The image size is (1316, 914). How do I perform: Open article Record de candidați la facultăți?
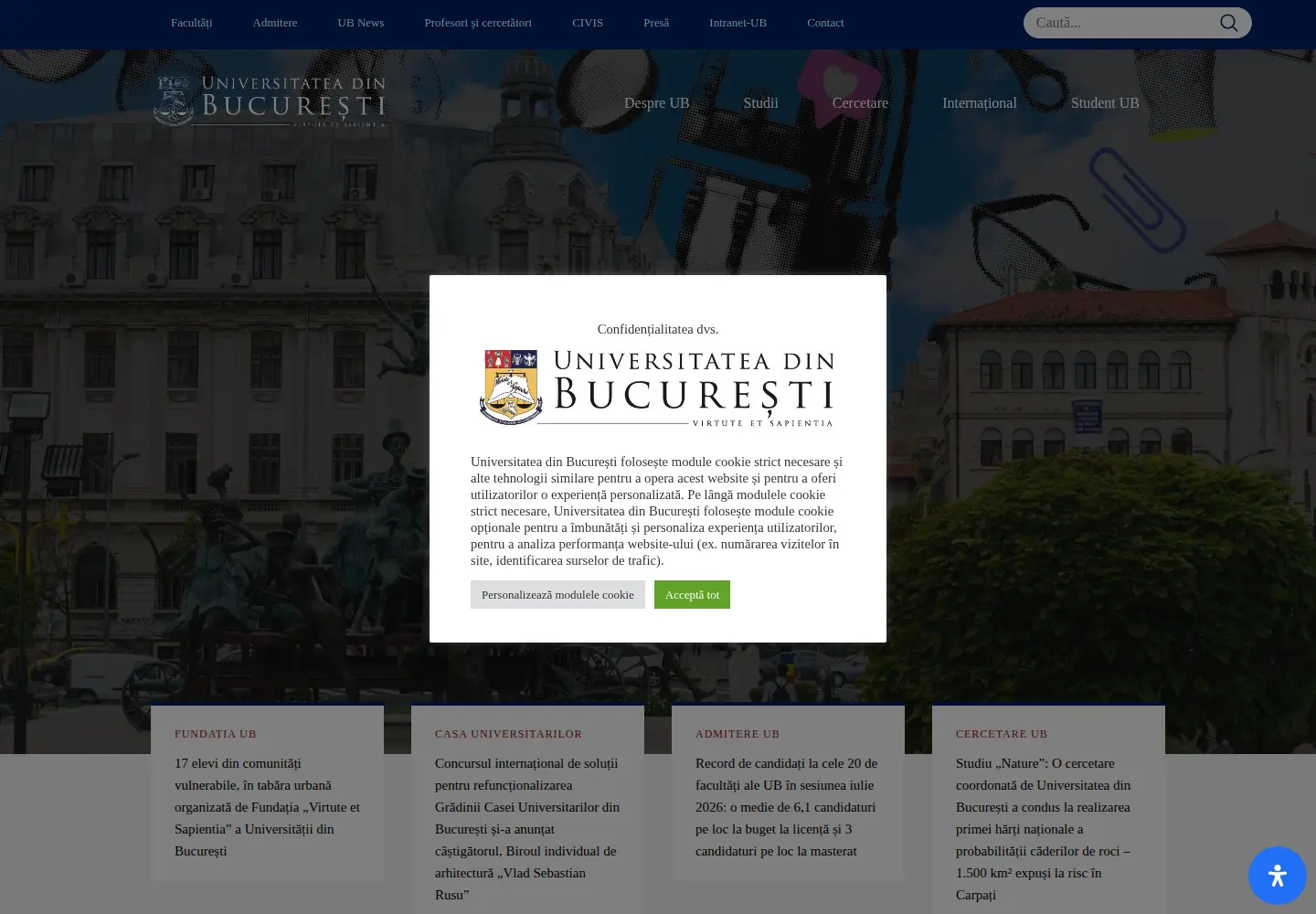click(787, 807)
